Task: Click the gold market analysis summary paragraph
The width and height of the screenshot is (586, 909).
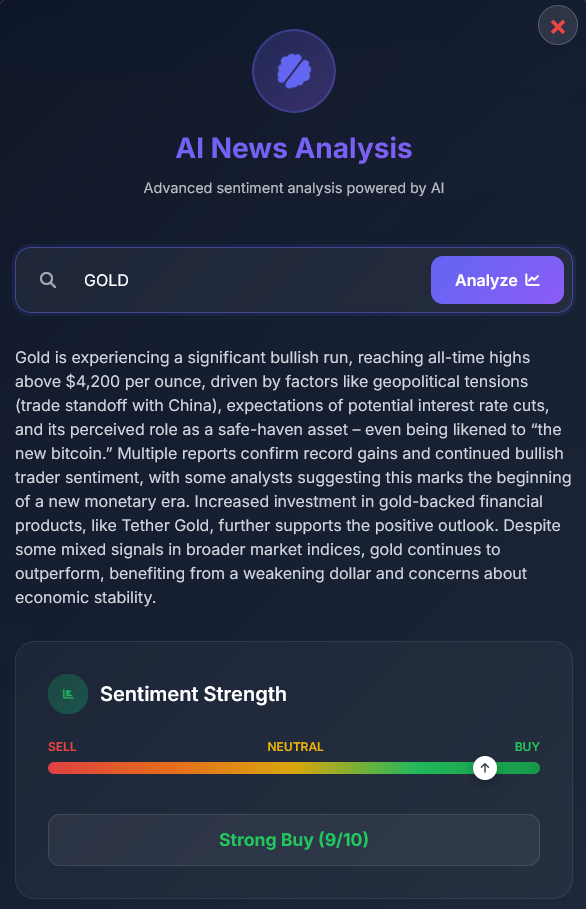Action: [293, 477]
